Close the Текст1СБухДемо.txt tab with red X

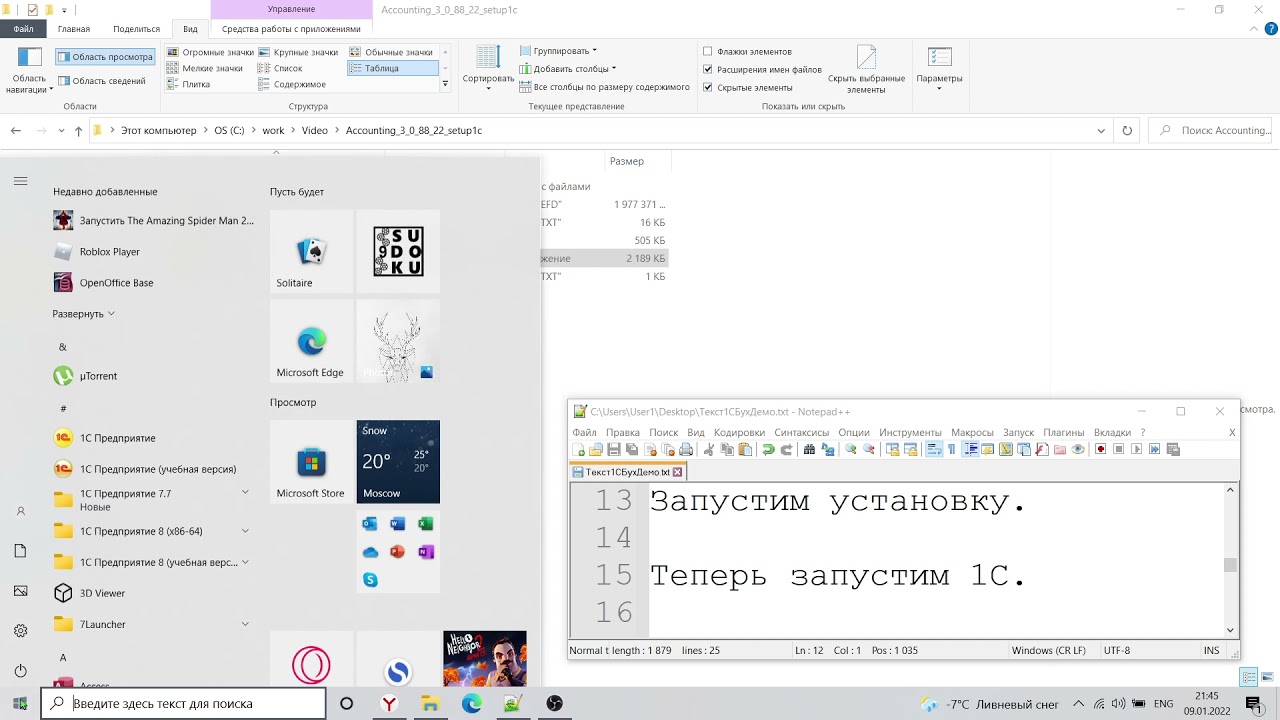click(677, 472)
